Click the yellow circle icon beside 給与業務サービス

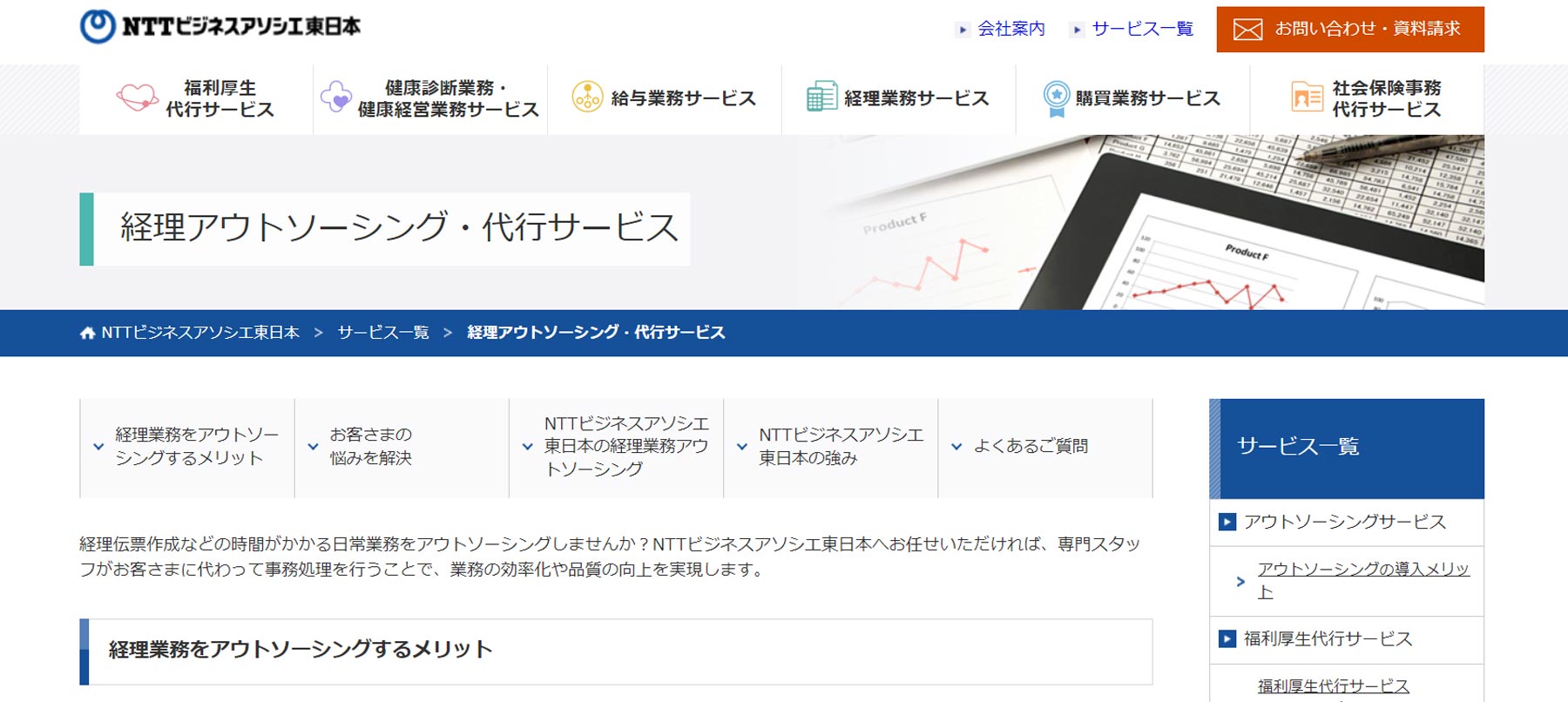(x=587, y=97)
